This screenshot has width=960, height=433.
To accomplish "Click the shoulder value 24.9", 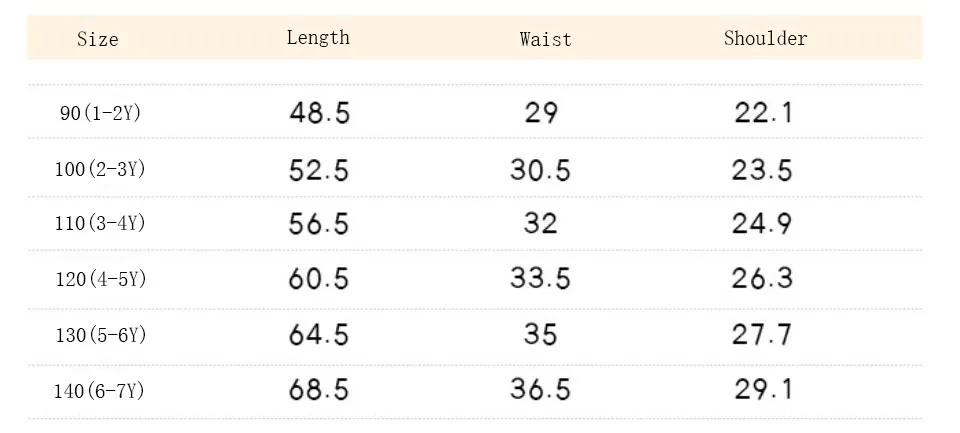I will coord(762,224).
